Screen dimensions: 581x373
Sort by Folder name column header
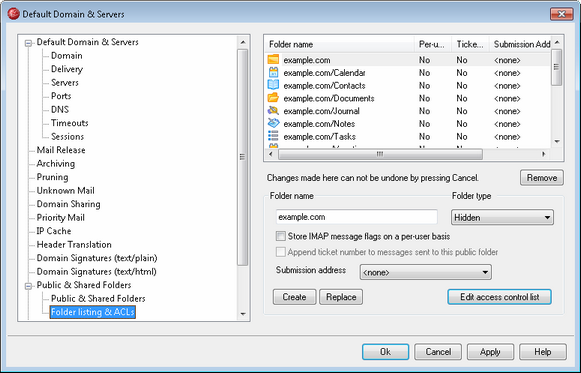(x=340, y=44)
